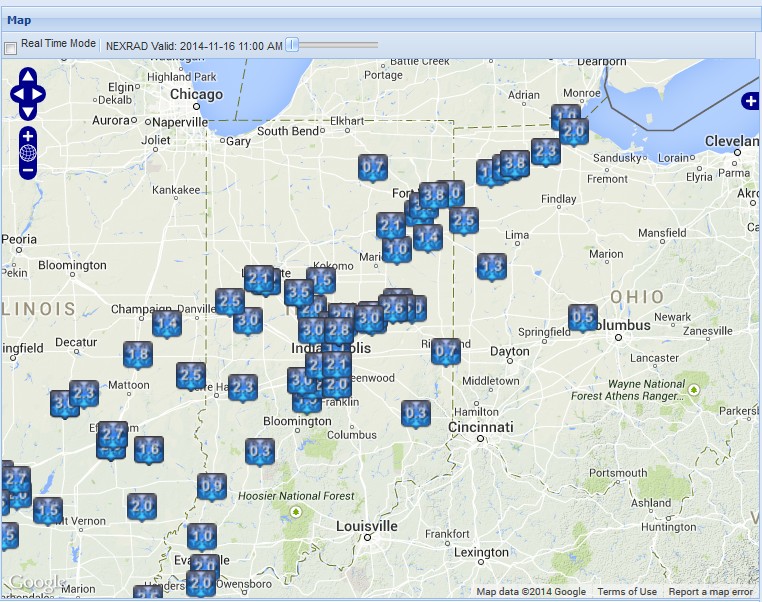Click Report a map error link
The width and height of the screenshot is (762, 602).
[x=710, y=592]
